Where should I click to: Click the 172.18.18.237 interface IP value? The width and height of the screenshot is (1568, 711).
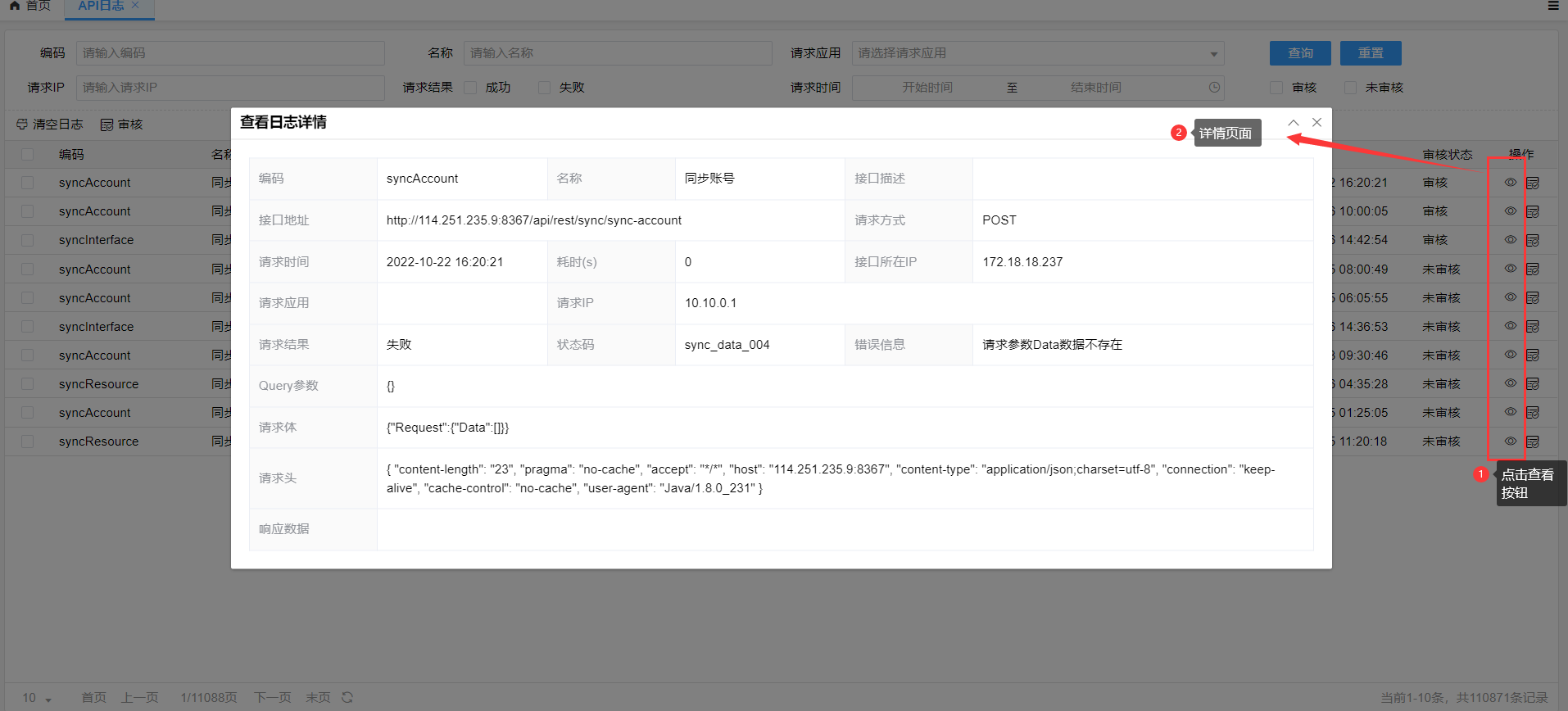point(1022,262)
